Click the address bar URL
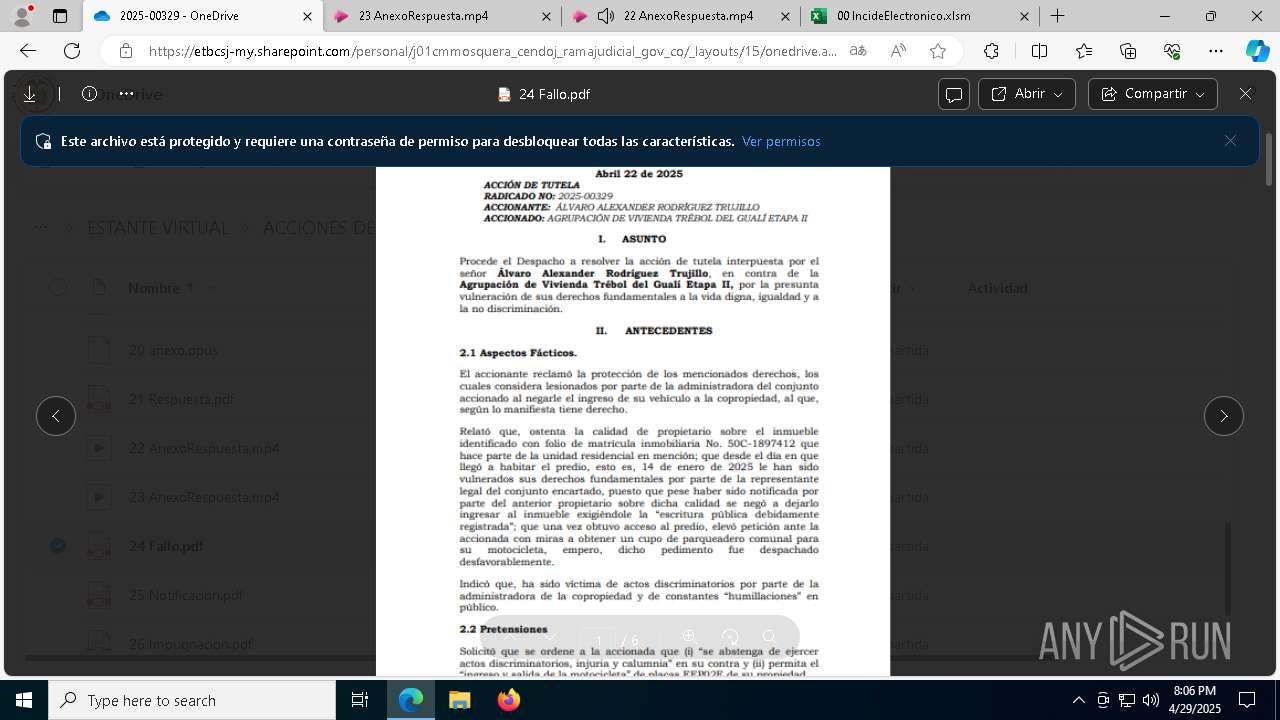Screen dimensions: 1280x720 click(493, 51)
